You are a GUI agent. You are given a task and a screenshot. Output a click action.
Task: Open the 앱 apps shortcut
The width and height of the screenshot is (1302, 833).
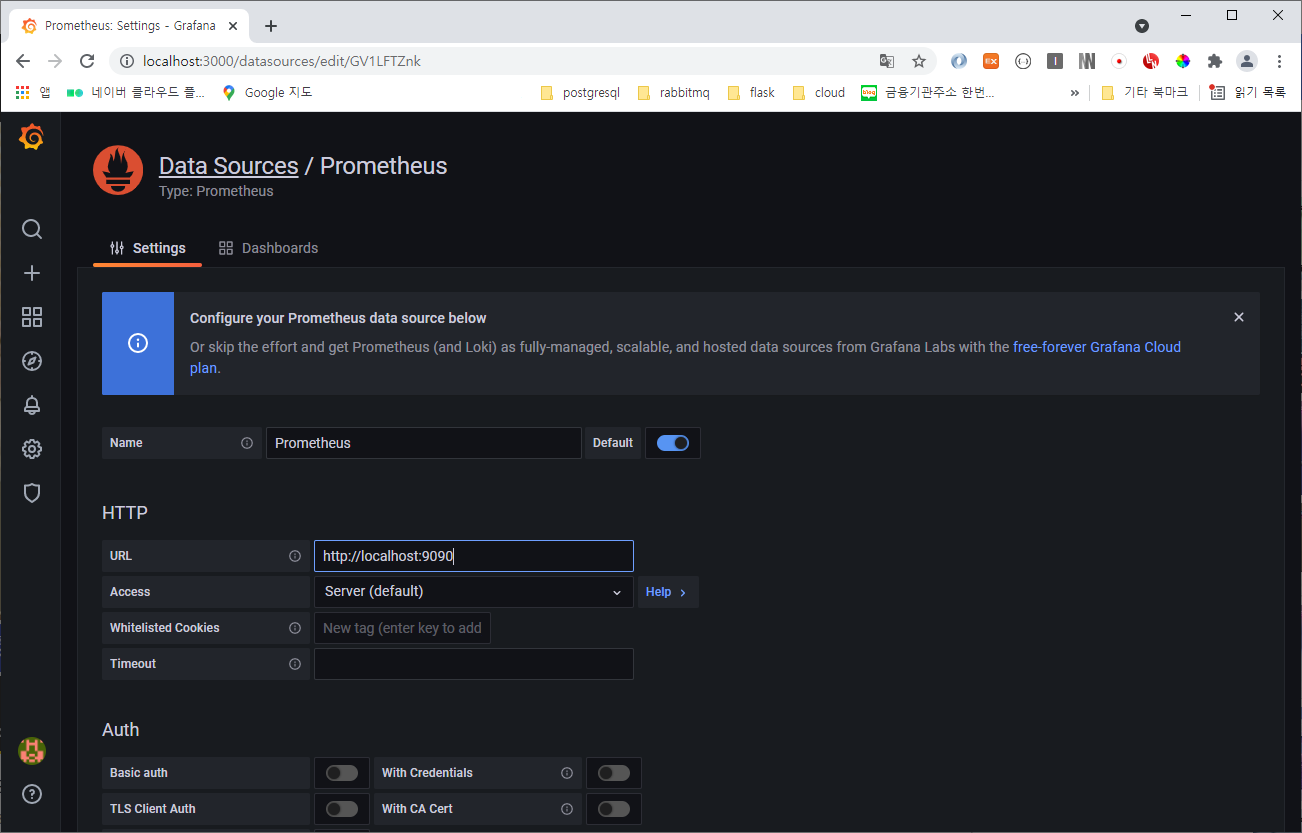coord(33,93)
